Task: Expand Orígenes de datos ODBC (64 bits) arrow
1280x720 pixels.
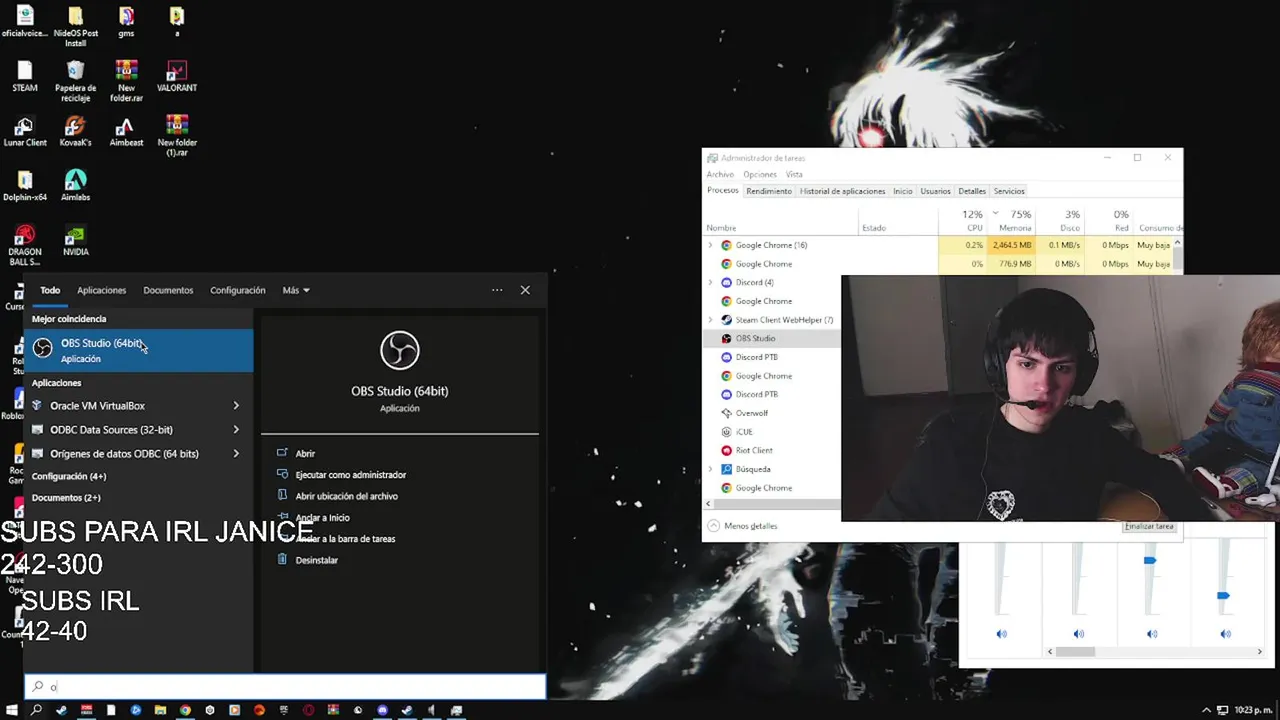Action: 236,454
